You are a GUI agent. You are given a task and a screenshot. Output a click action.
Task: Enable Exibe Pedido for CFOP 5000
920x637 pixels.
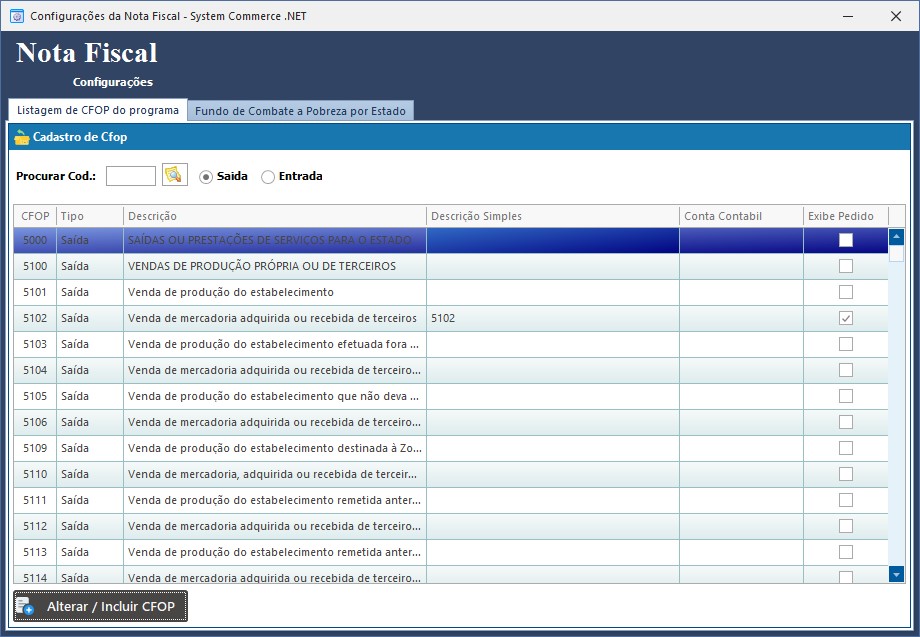click(x=846, y=240)
